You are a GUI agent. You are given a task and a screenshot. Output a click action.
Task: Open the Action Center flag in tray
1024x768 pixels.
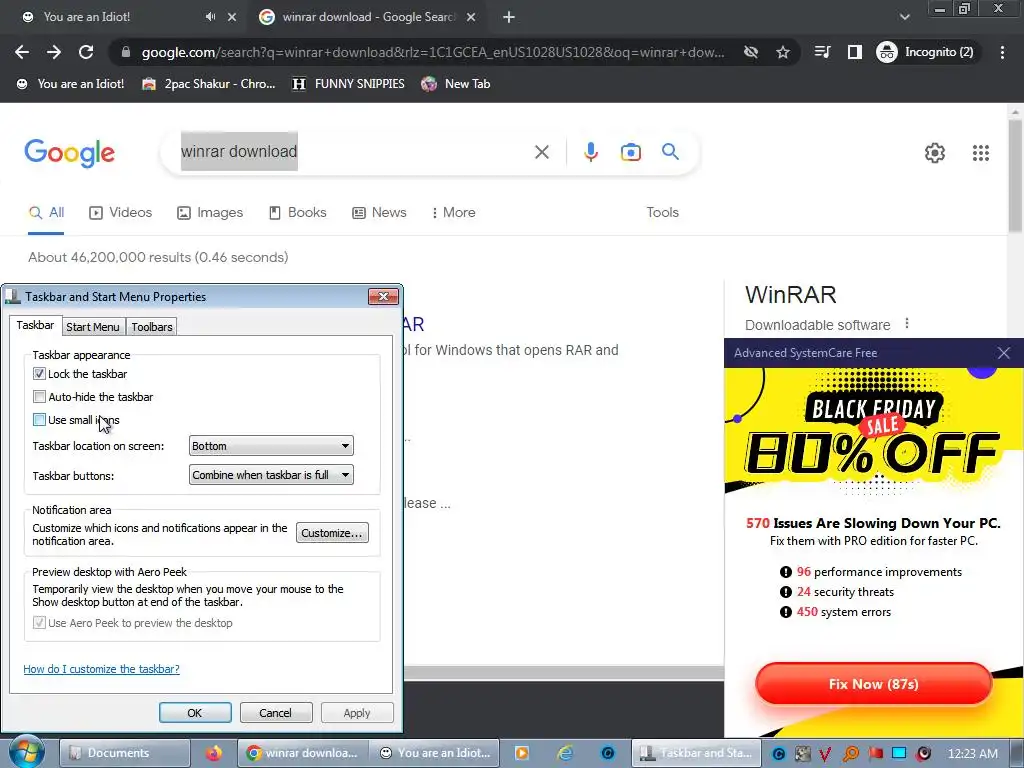(875, 753)
